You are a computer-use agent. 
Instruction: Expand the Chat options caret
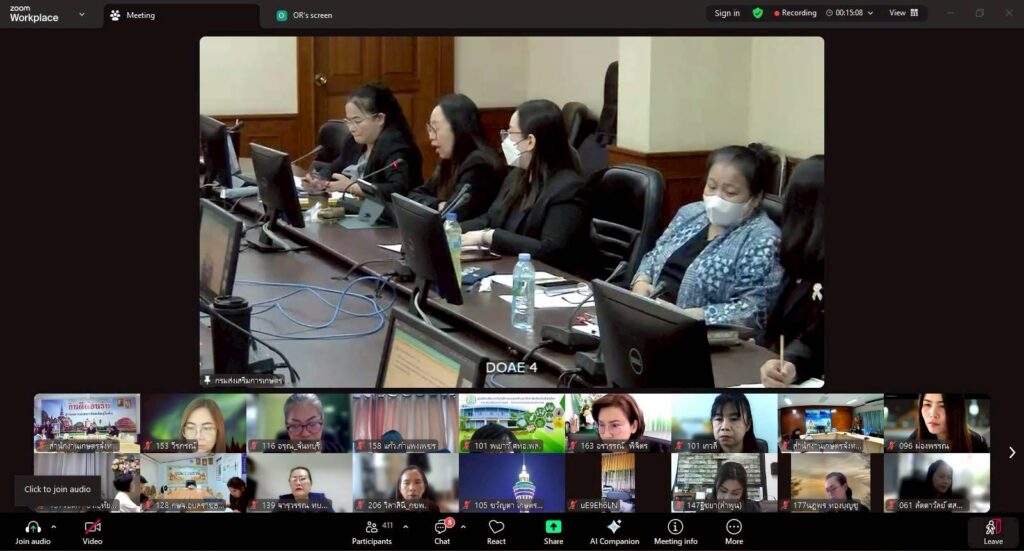pos(463,526)
